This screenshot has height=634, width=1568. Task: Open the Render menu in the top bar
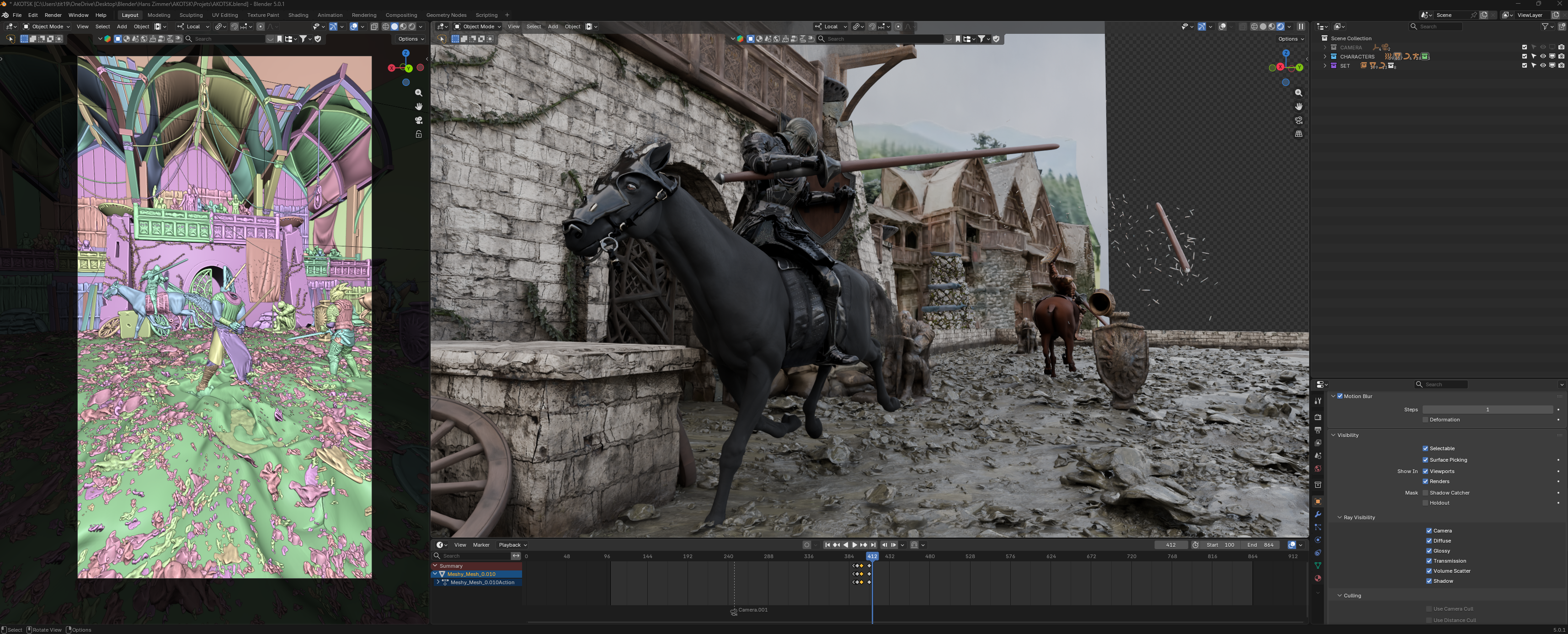pyautogui.click(x=53, y=15)
